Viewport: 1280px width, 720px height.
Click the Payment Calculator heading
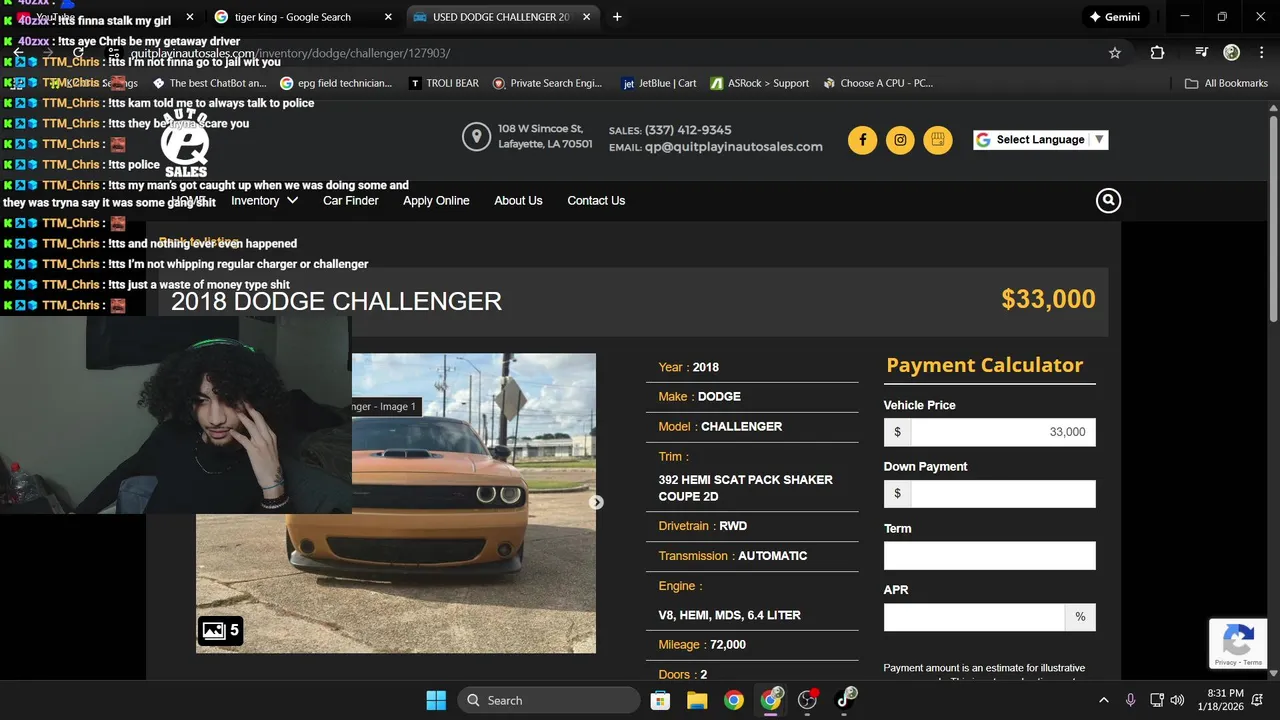[x=984, y=365]
